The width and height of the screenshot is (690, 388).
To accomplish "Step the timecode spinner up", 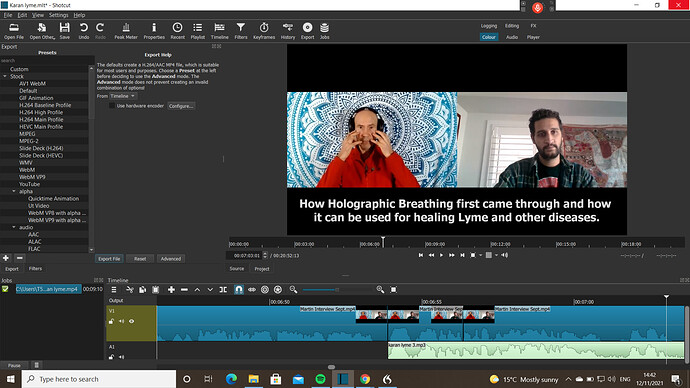I will pyautogui.click(x=265, y=253).
